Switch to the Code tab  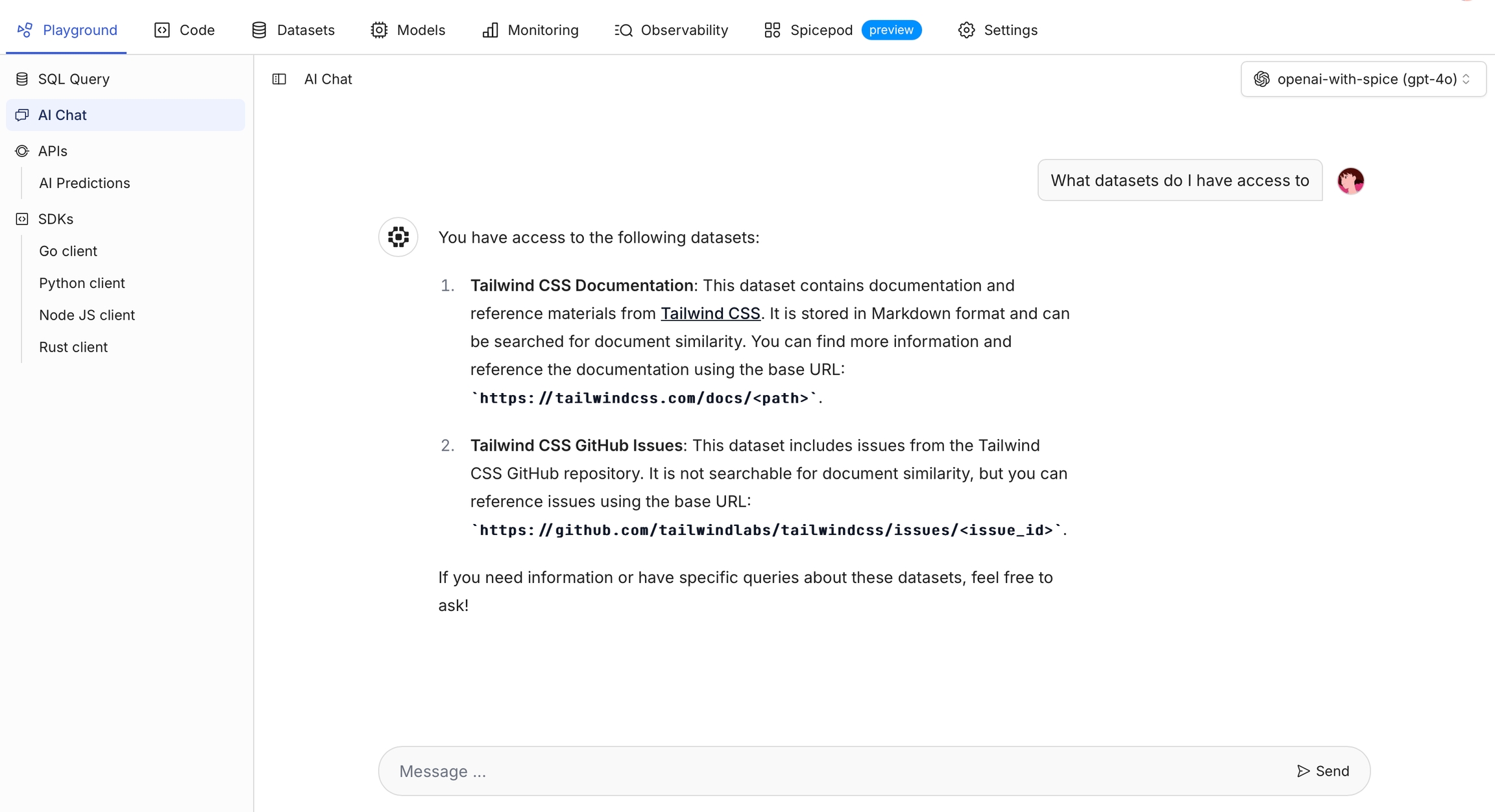(185, 30)
